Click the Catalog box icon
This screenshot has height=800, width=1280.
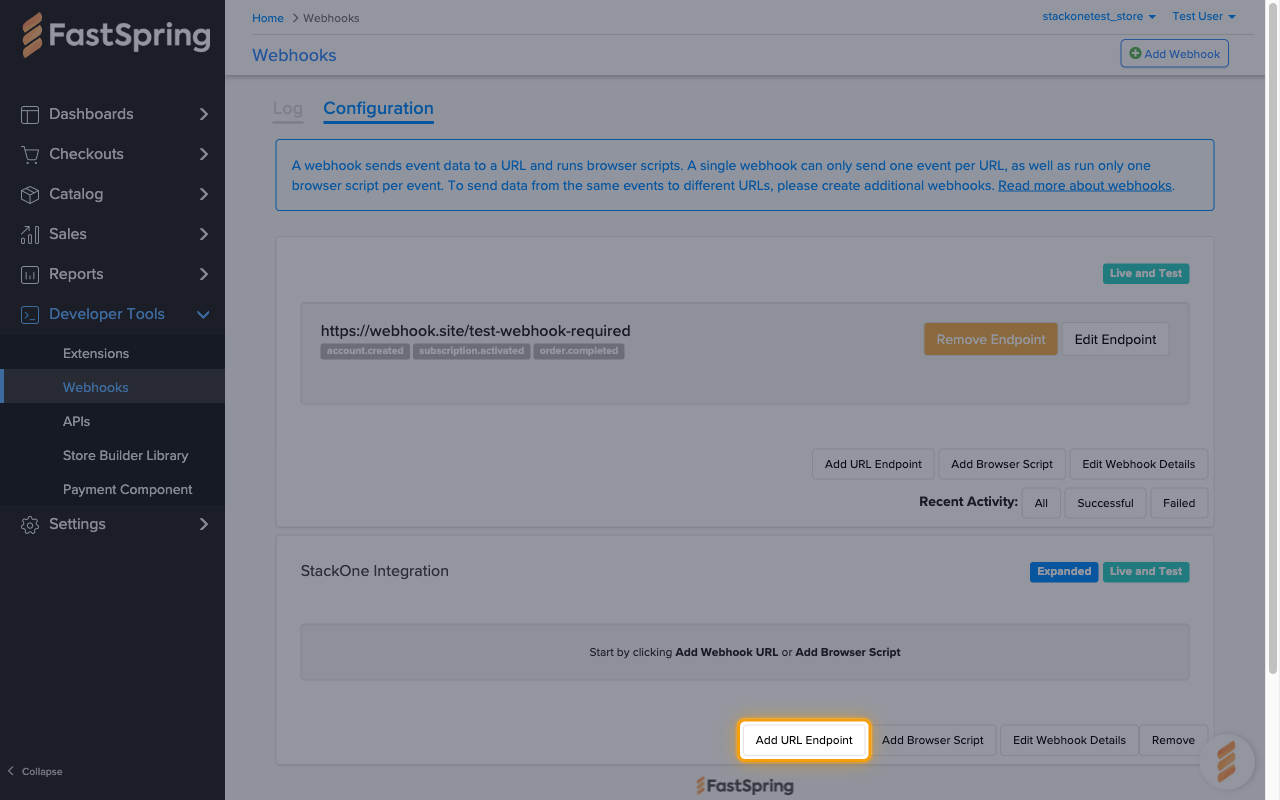pyautogui.click(x=30, y=194)
